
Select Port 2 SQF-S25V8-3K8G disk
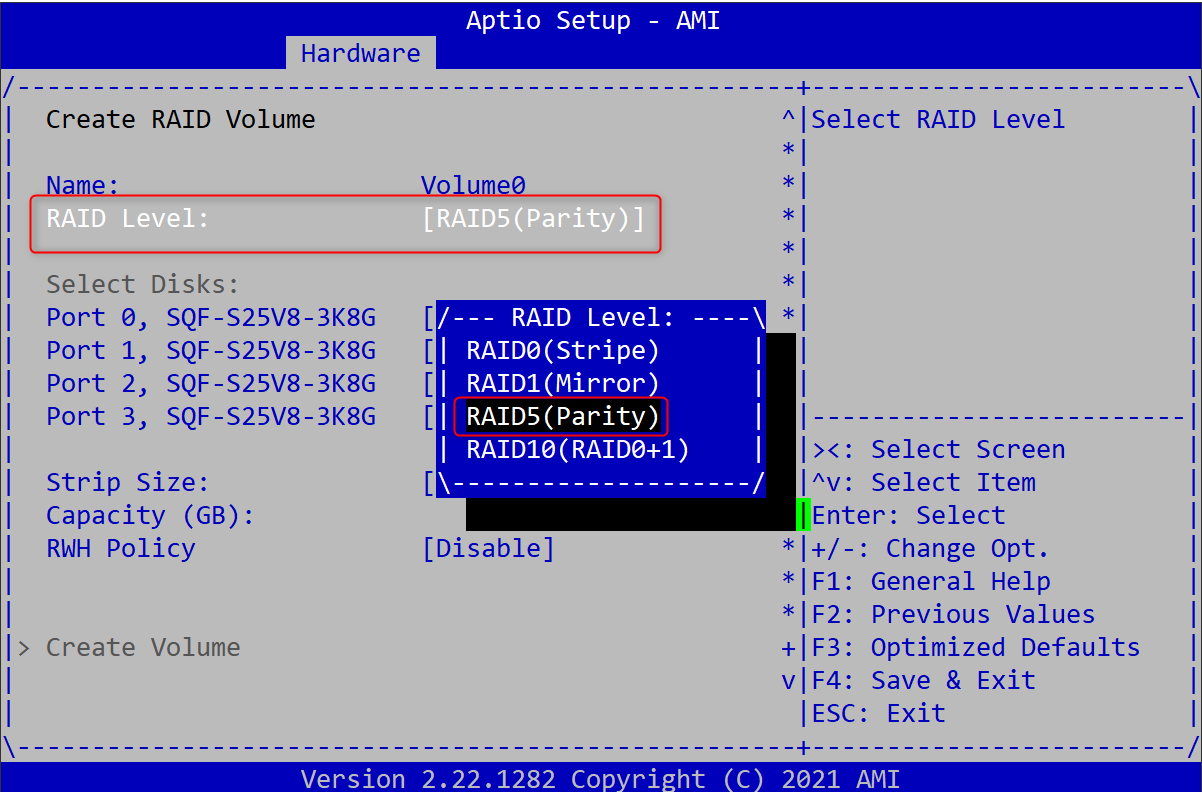pos(210,384)
